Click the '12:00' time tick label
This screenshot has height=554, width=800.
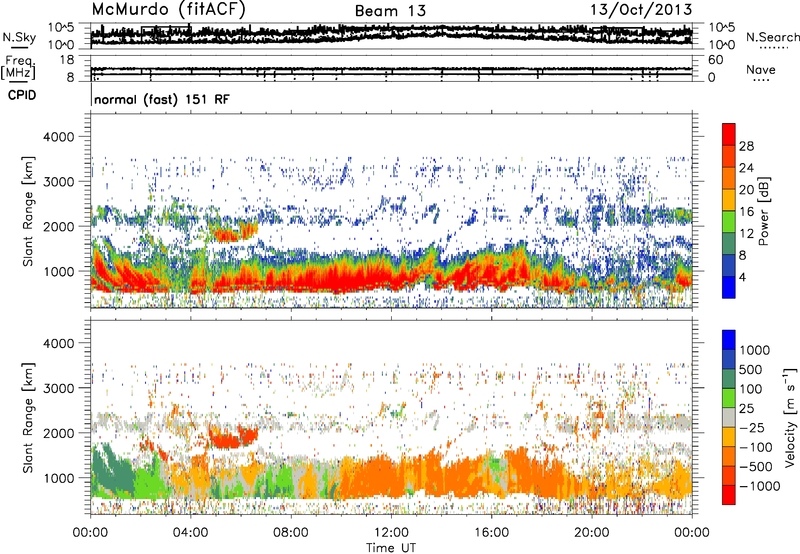pyautogui.click(x=391, y=533)
